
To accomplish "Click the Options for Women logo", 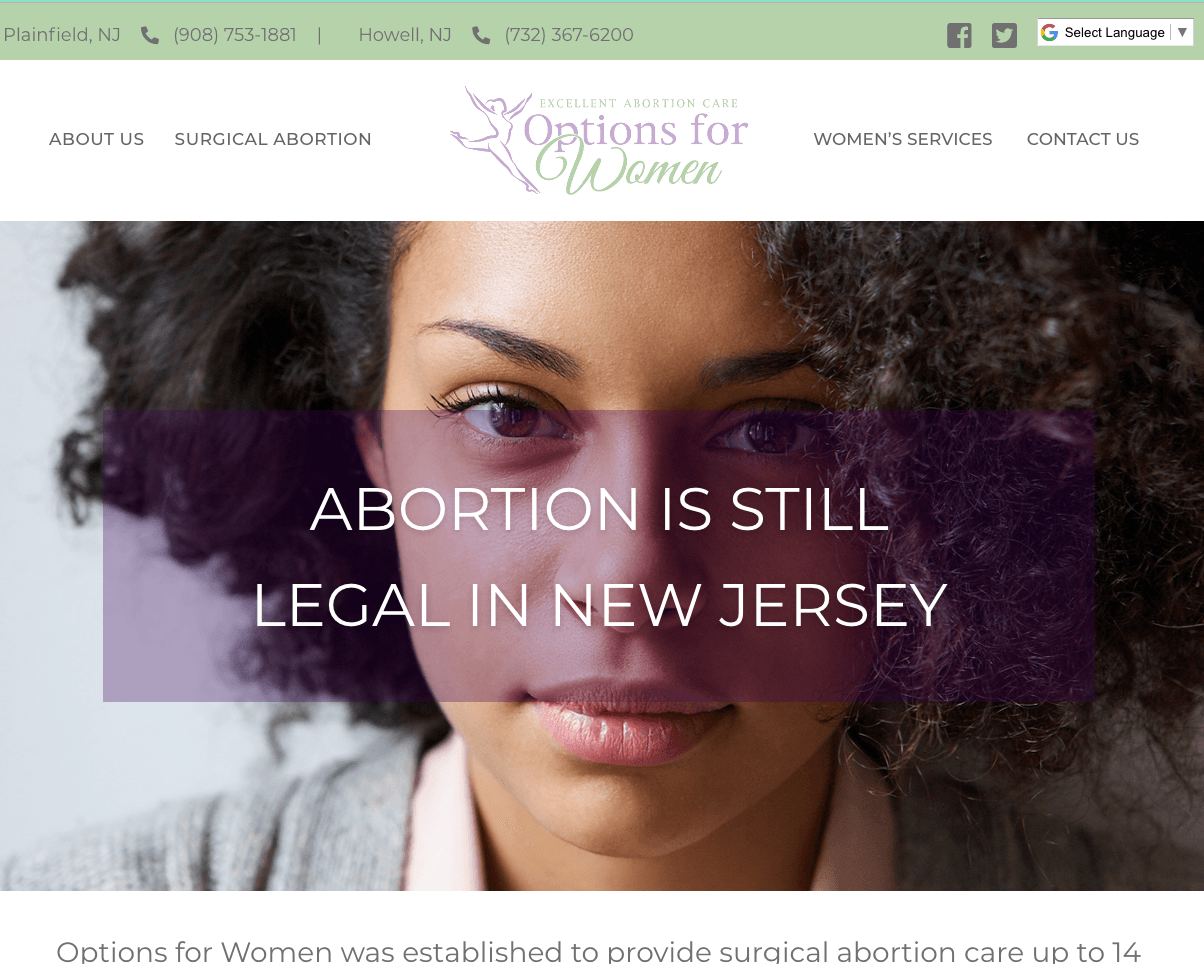I will (598, 140).
